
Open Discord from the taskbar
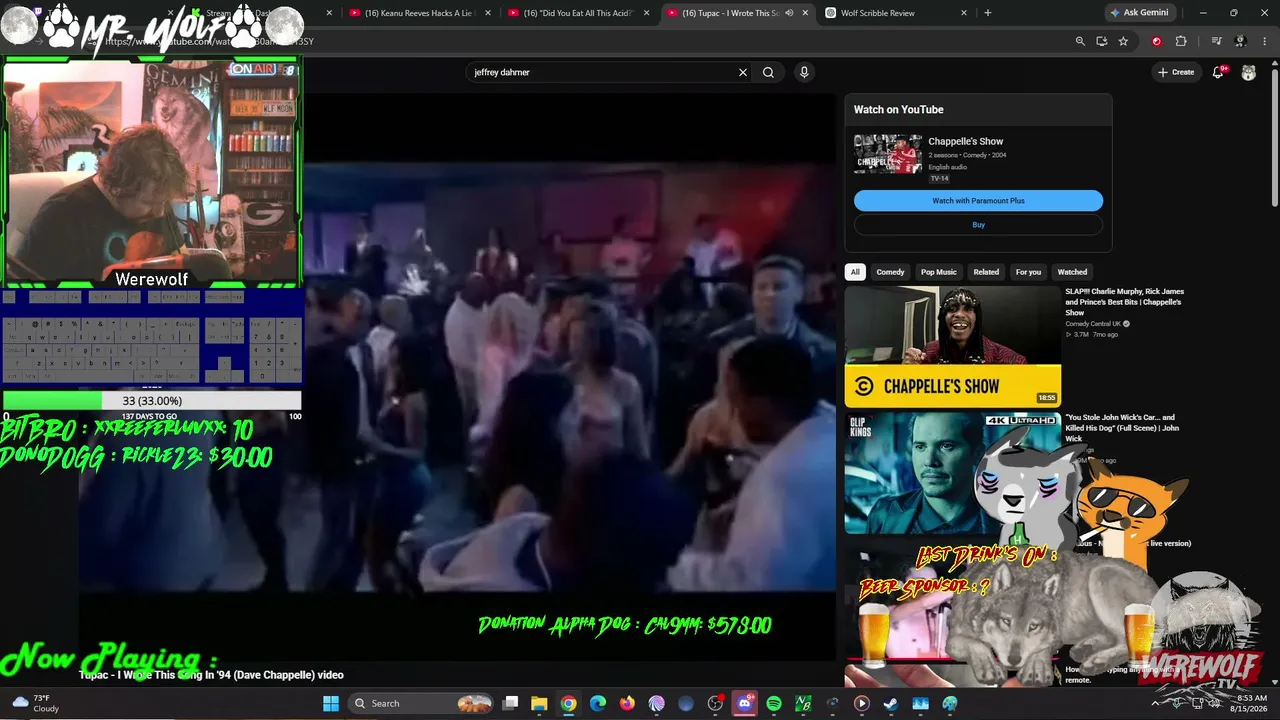[x=745, y=703]
